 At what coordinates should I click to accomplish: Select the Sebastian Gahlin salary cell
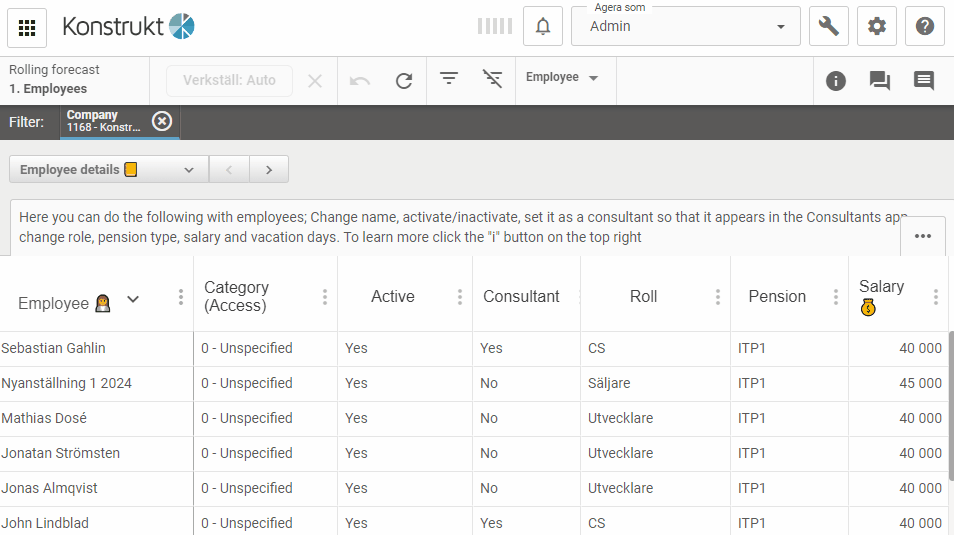pos(898,349)
